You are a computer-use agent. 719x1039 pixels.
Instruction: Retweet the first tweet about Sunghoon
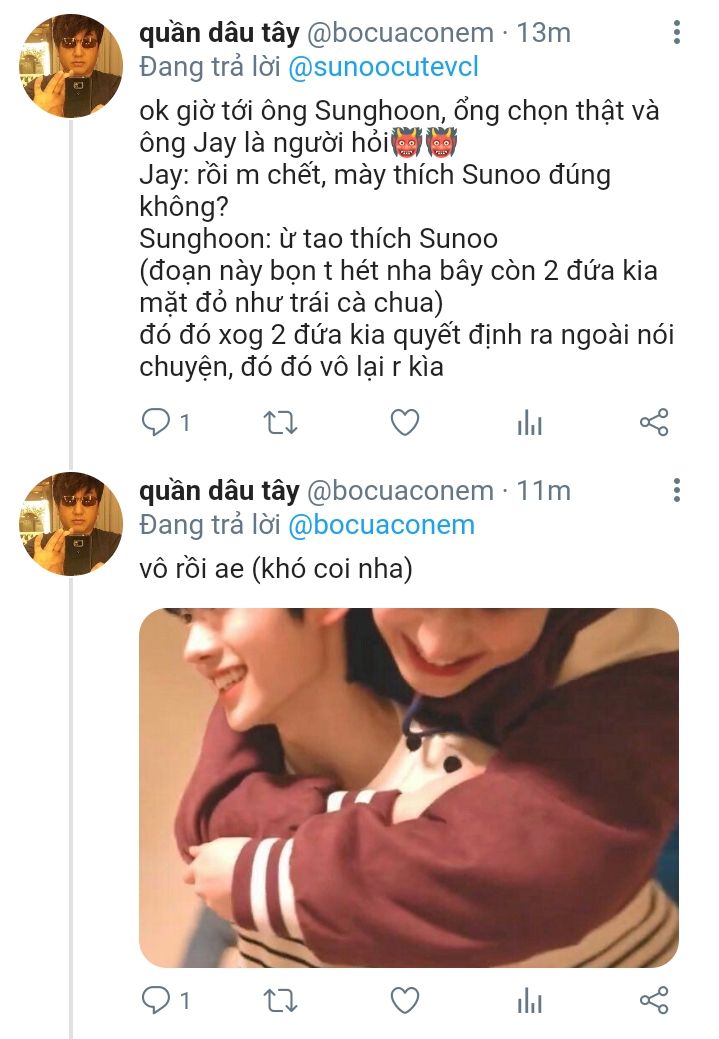pyautogui.click(x=279, y=423)
